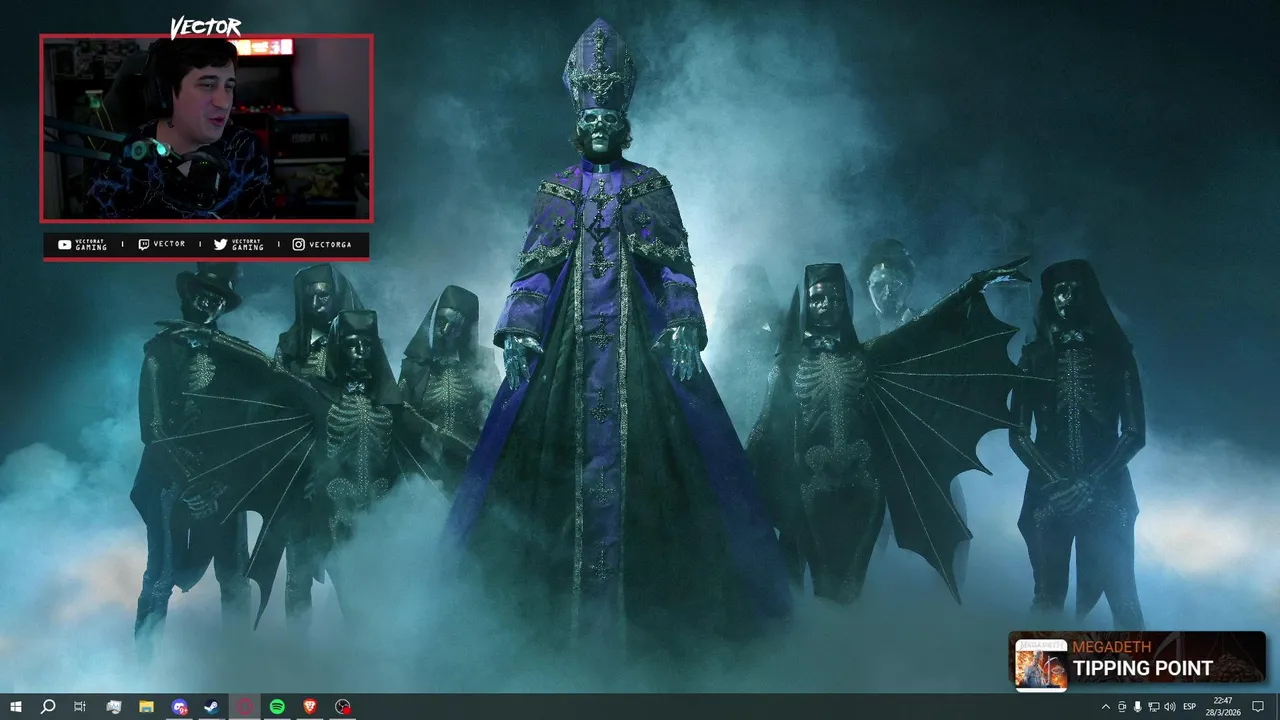Click the webcam overlay feed
Screen dimensions: 1280x720
[x=206, y=128]
